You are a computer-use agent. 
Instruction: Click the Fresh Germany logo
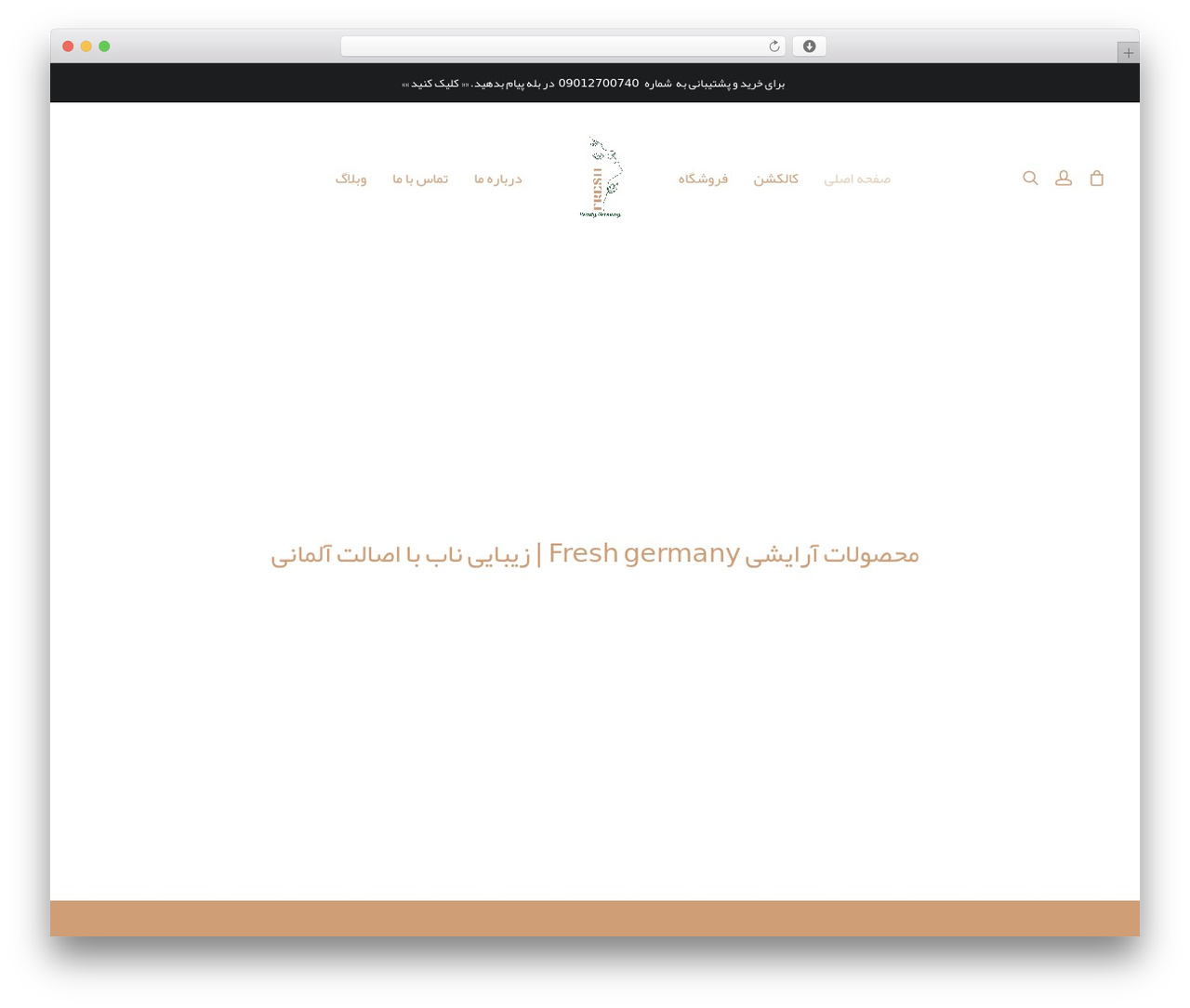601,178
